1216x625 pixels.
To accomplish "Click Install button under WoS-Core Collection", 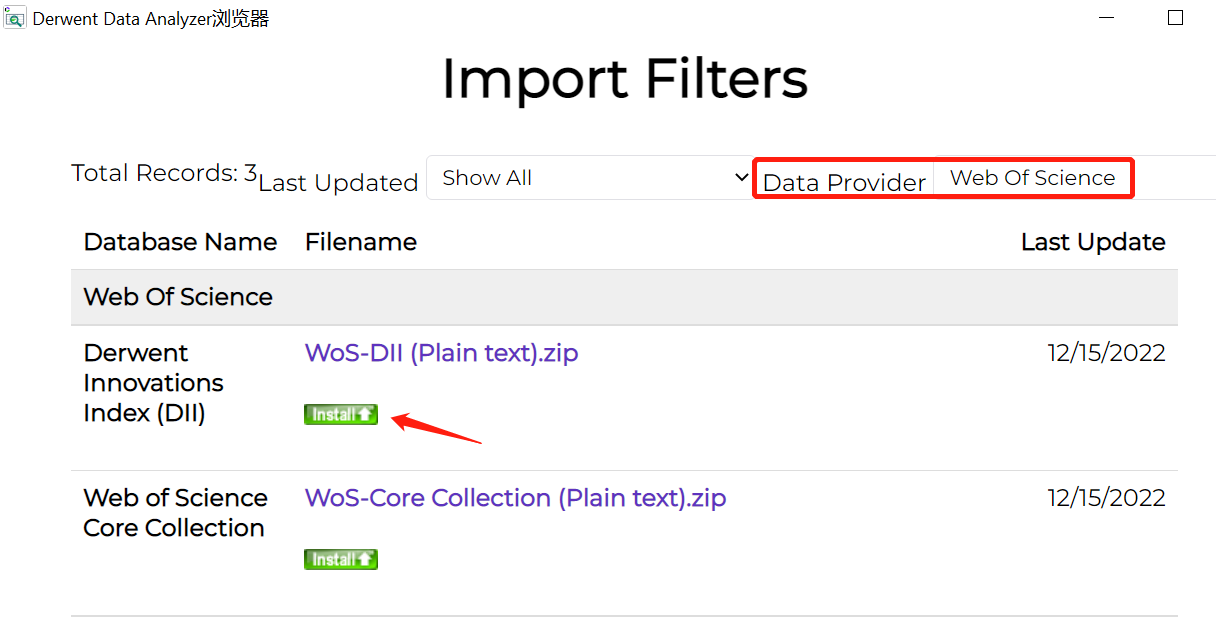I will coord(341,559).
